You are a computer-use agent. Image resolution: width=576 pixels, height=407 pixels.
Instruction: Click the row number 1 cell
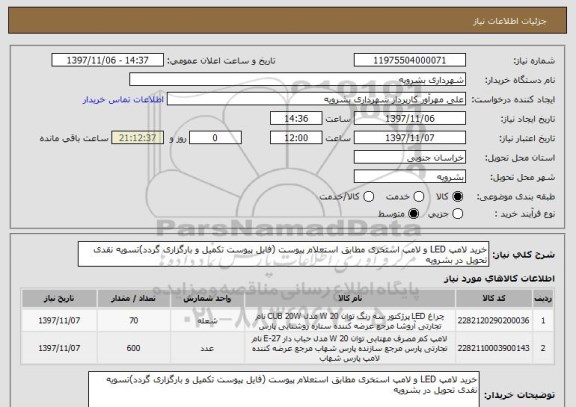click(543, 321)
